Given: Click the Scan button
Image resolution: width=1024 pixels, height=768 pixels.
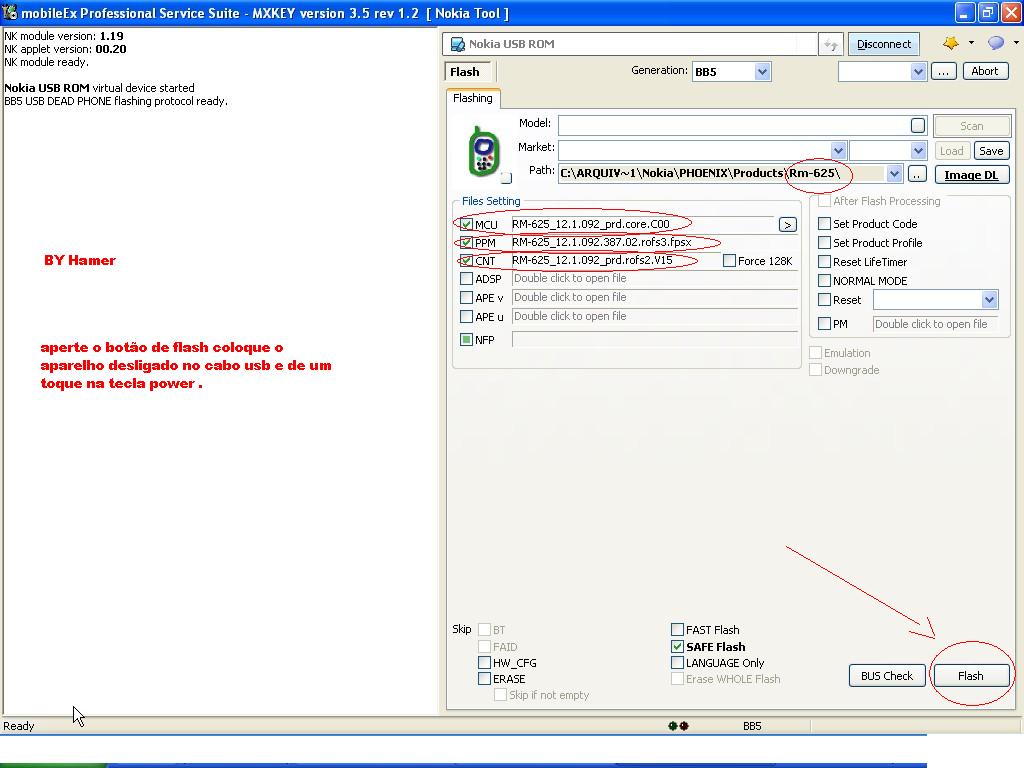Looking at the screenshot, I should [971, 126].
